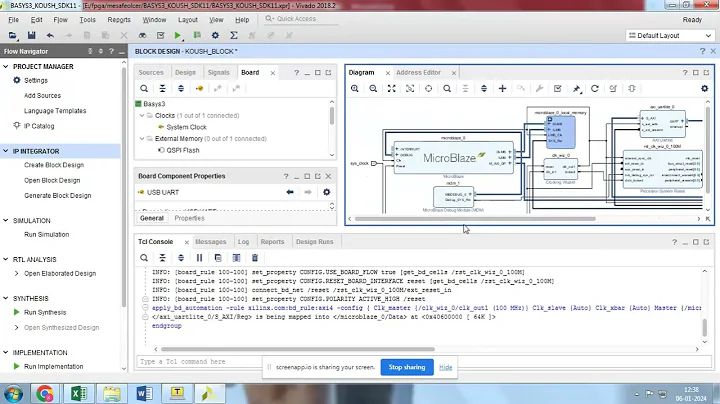720x404 pixels.
Task: Click the binoculars icon in main toolbar
Action: coord(142,35)
